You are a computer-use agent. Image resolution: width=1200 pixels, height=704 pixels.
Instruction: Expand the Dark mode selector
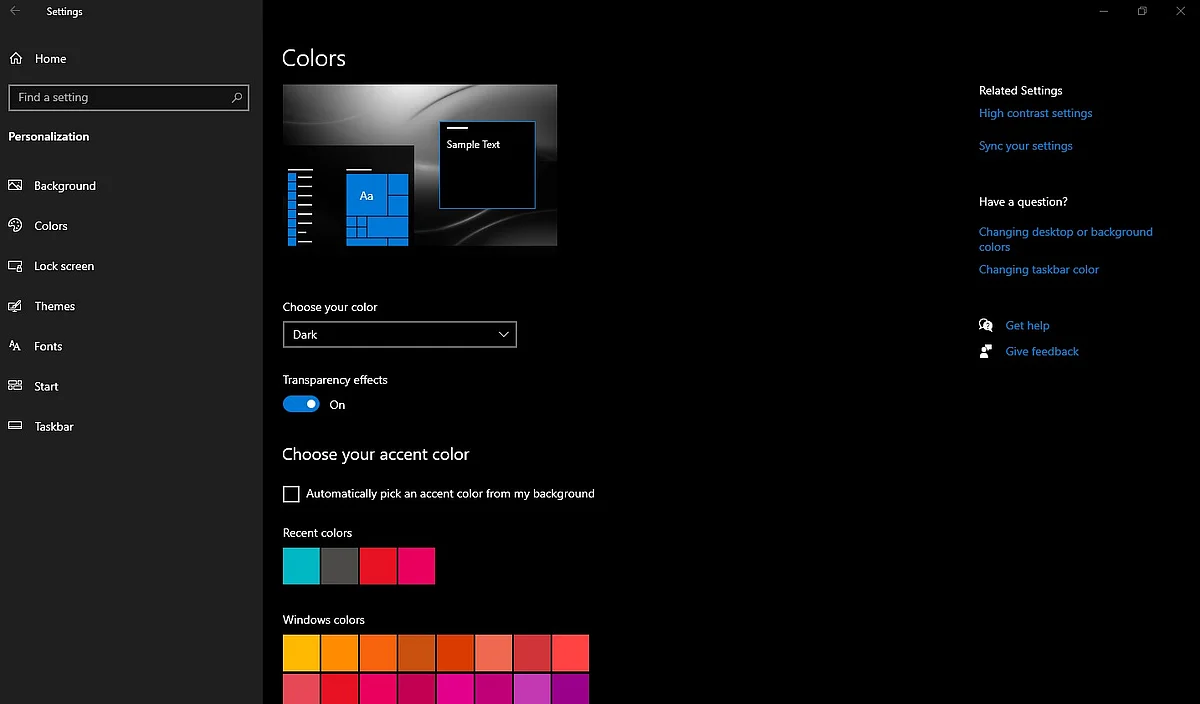click(x=503, y=334)
